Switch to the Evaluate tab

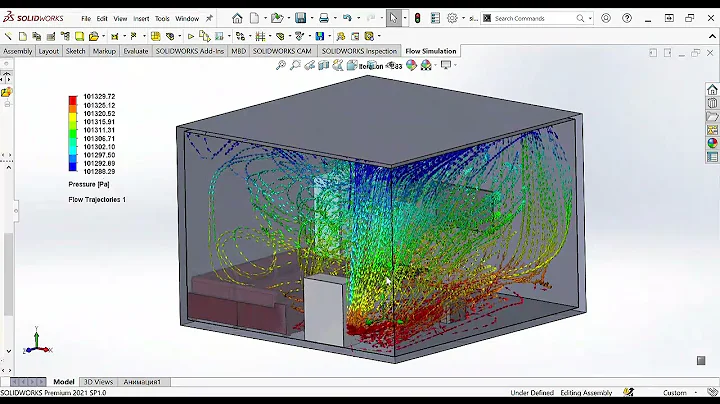point(136,51)
